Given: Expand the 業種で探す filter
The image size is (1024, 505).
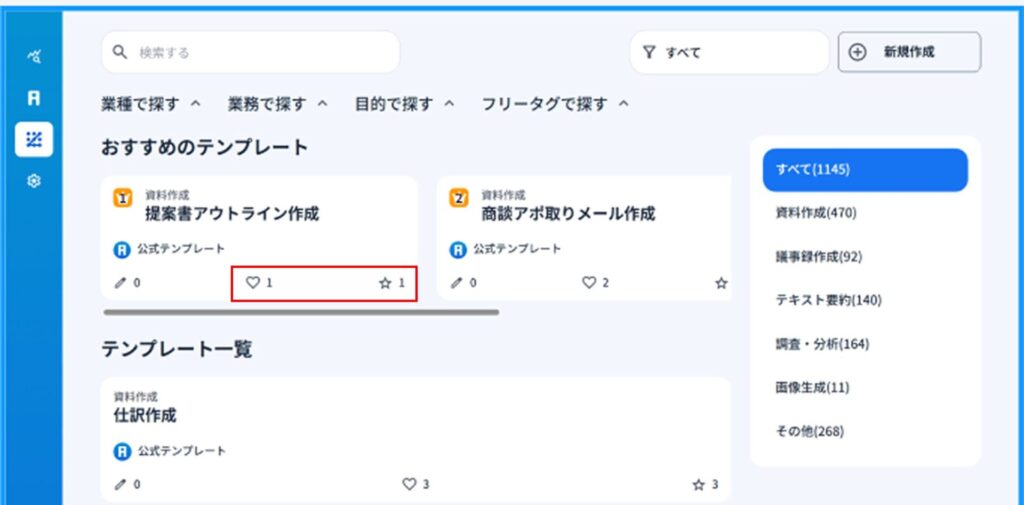Looking at the screenshot, I should point(151,103).
